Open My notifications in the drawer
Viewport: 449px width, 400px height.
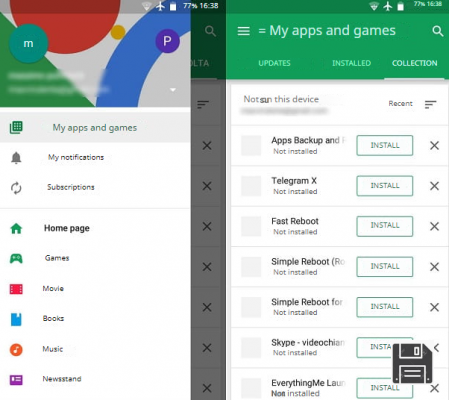point(95,157)
